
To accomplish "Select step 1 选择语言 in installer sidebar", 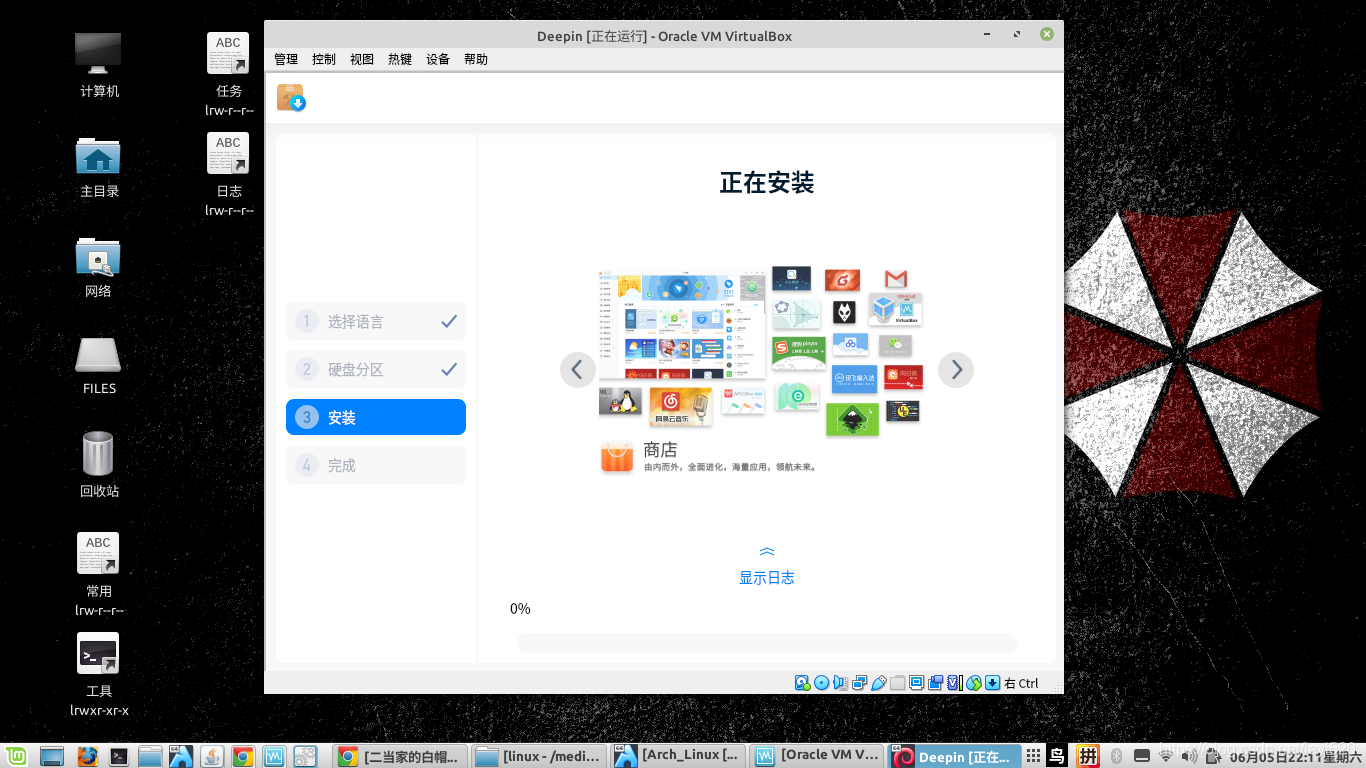I will click(x=376, y=322).
